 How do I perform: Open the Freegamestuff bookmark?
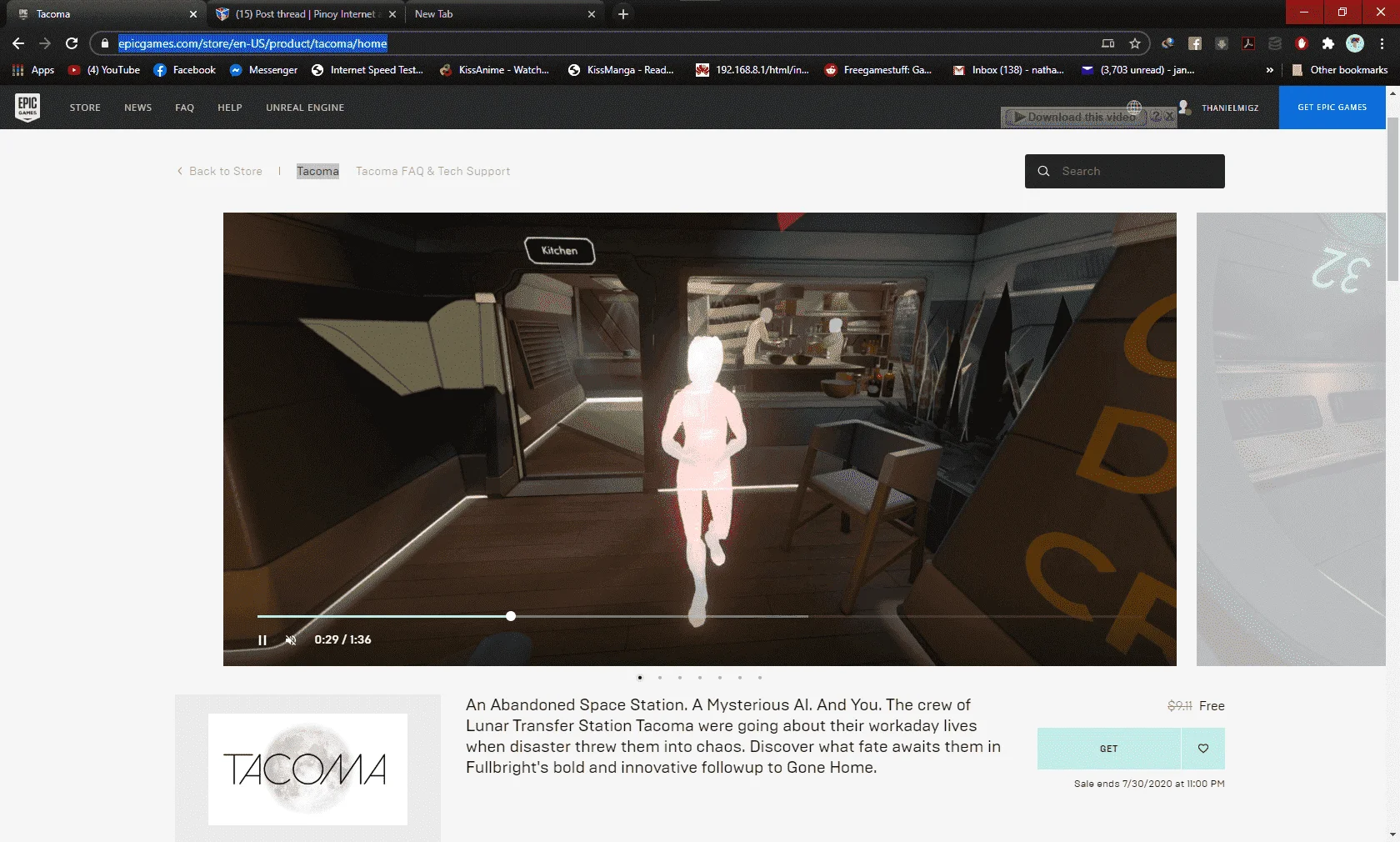click(x=878, y=70)
